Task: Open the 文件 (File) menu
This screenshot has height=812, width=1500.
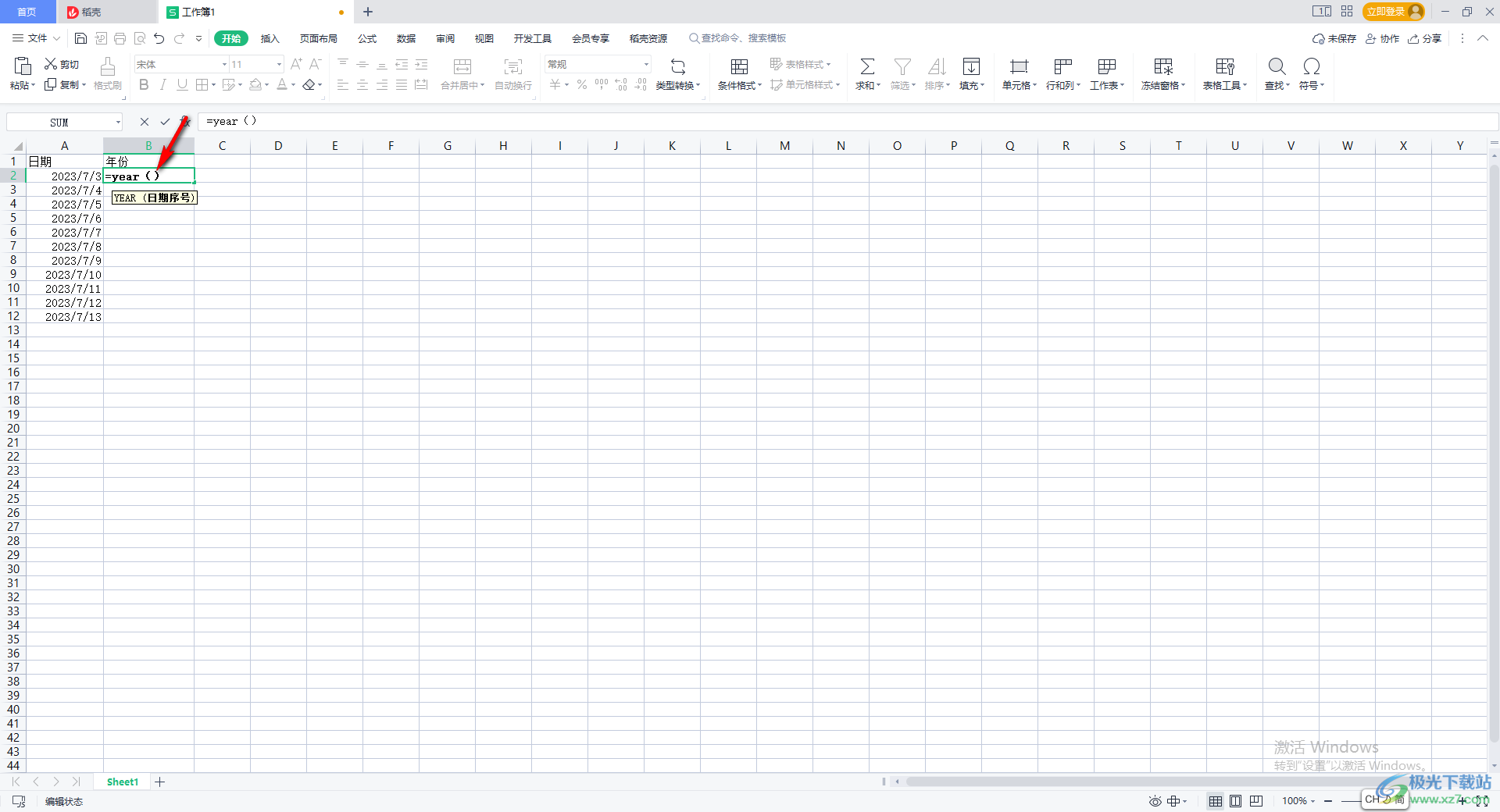Action: [36, 38]
